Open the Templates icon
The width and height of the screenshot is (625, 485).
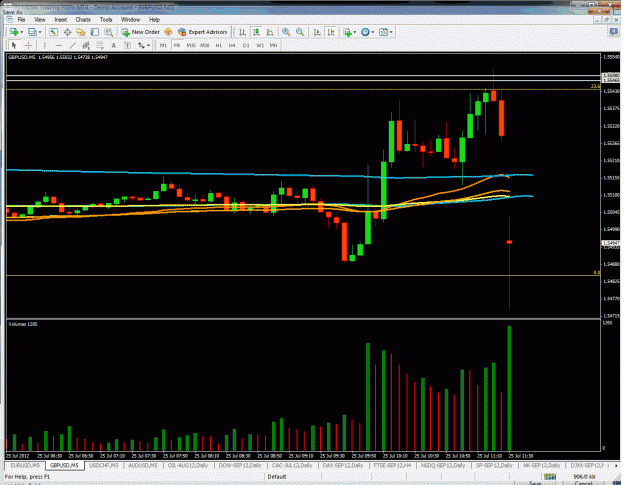click(383, 32)
